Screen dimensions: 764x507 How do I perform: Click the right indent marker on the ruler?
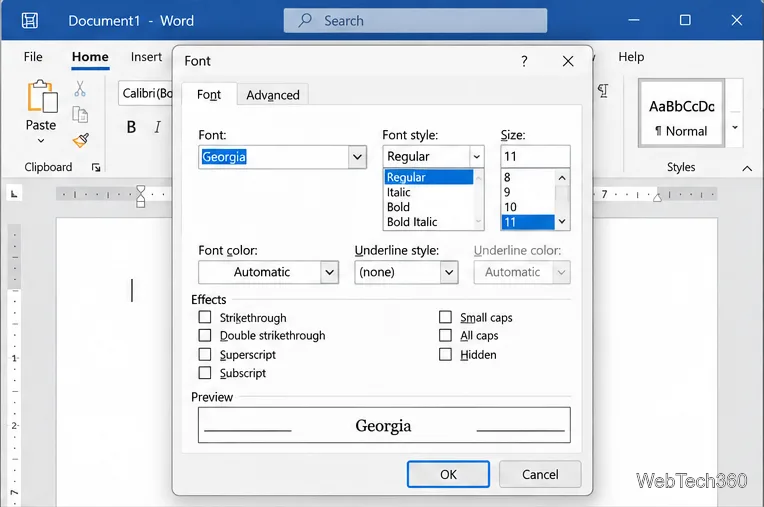tap(657, 197)
